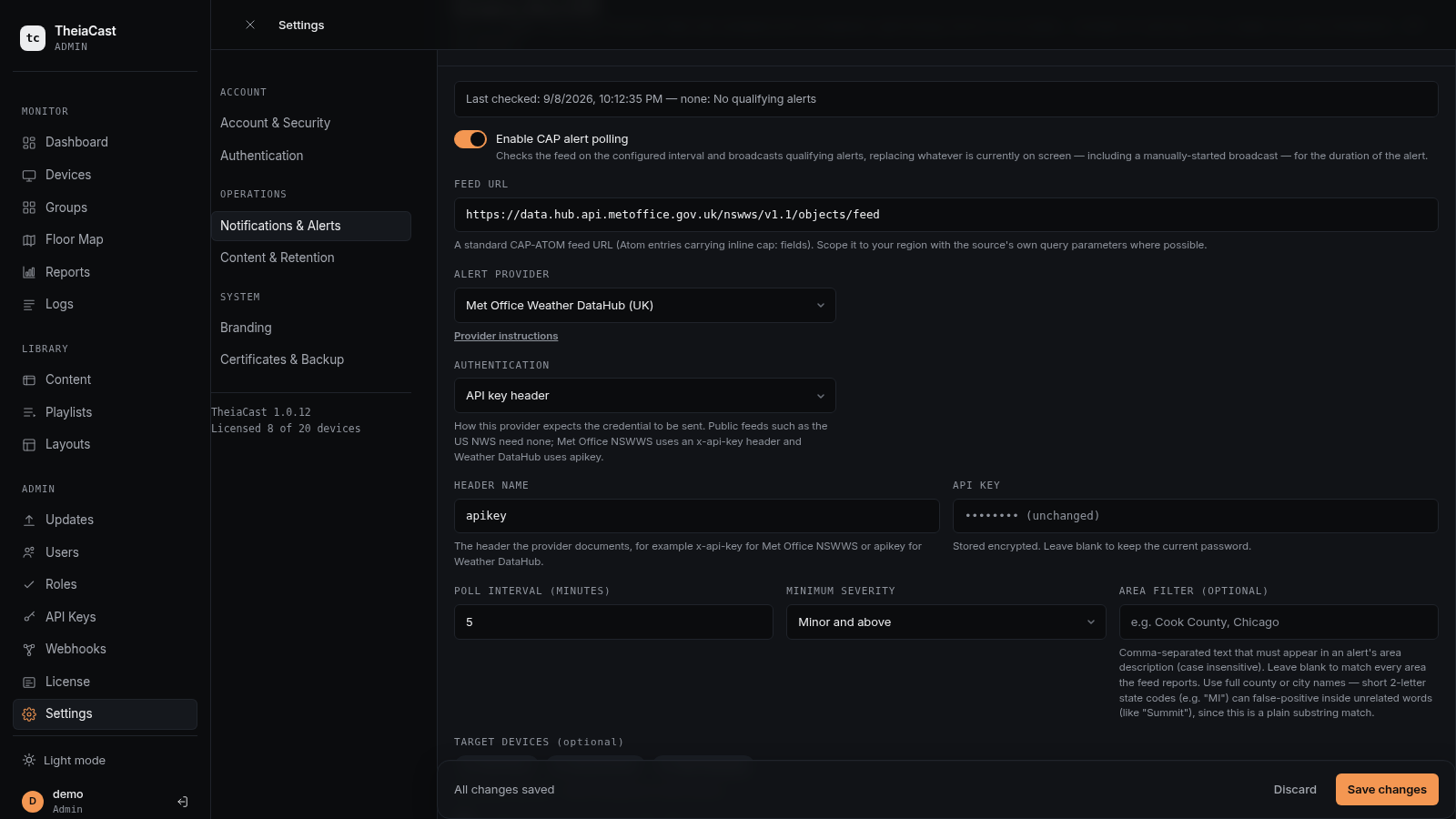Screen dimensions: 1456x819
Task: Click the Poll Interval minutes field
Action: pyautogui.click(x=613, y=622)
